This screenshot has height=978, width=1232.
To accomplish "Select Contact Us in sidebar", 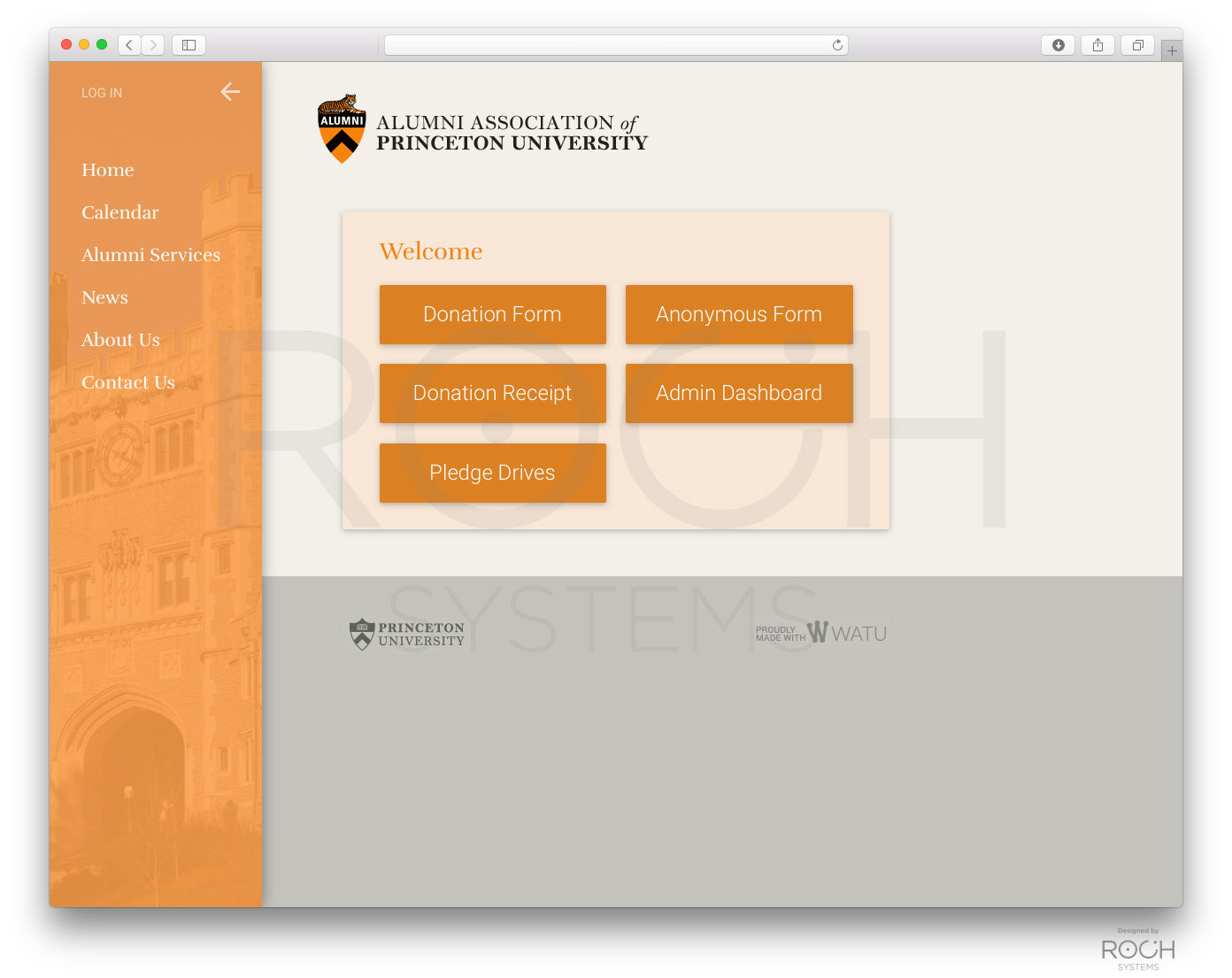I will [x=128, y=382].
